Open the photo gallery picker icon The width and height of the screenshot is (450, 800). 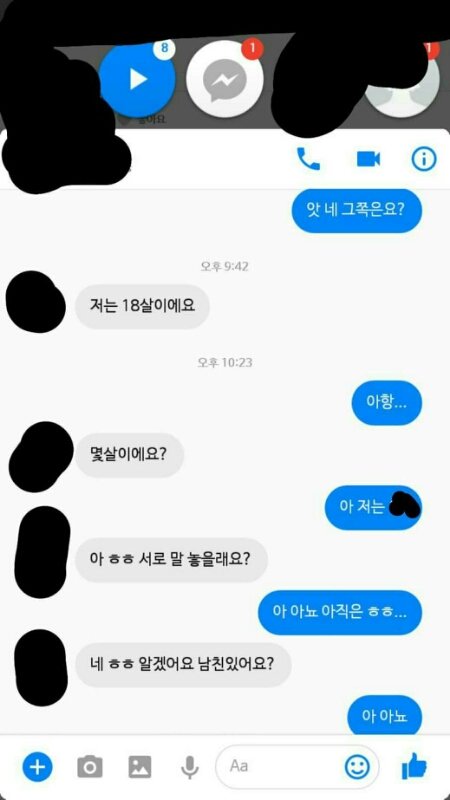[140, 767]
